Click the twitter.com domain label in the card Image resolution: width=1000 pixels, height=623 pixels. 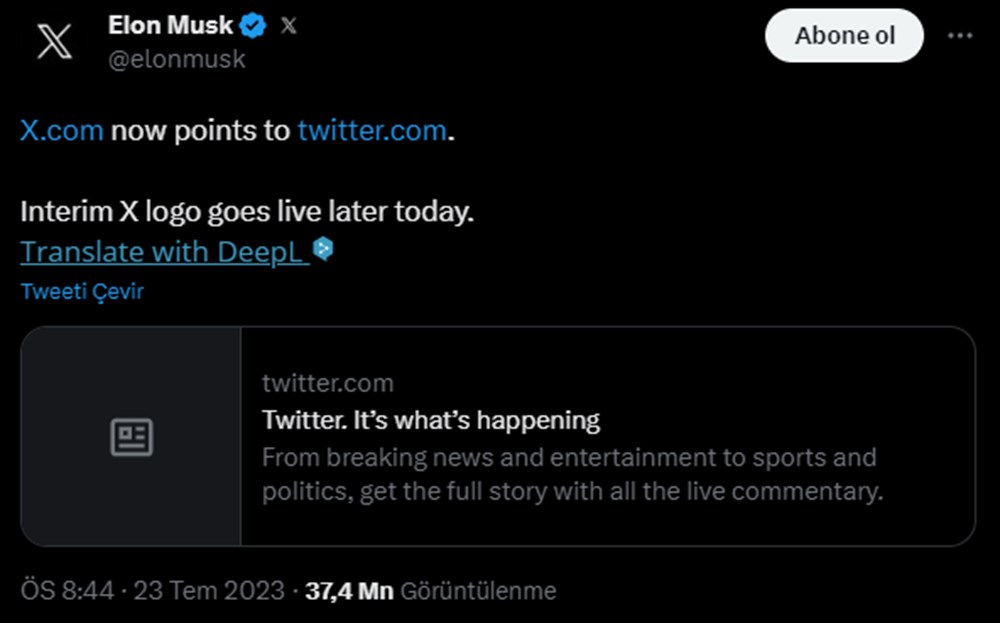click(x=327, y=383)
